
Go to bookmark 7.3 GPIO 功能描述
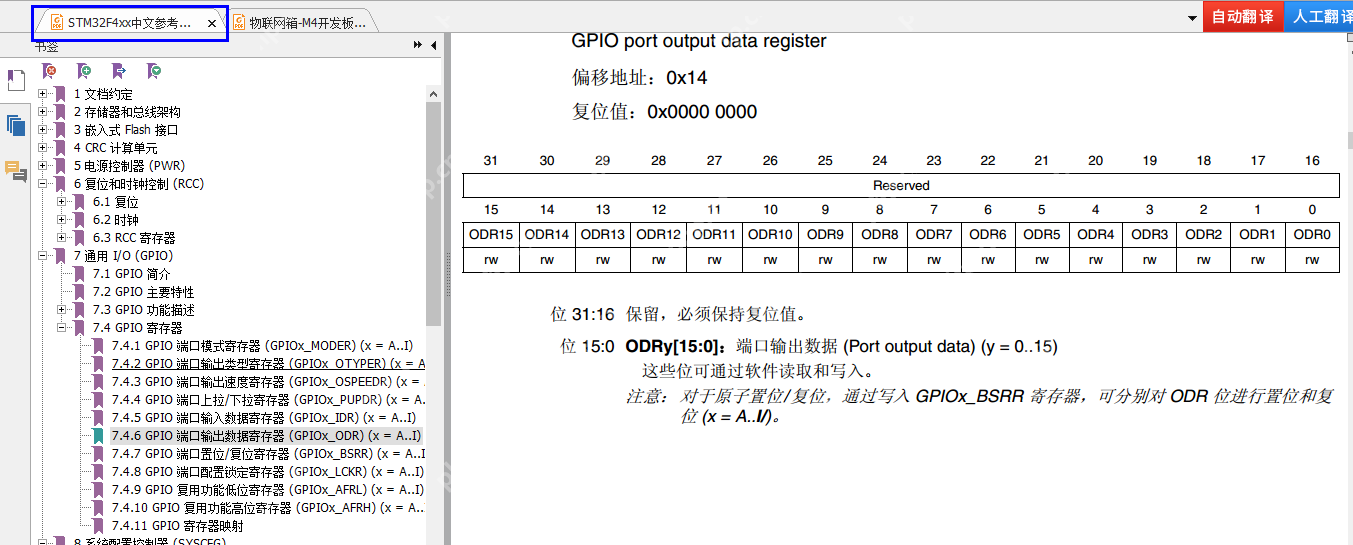143,310
